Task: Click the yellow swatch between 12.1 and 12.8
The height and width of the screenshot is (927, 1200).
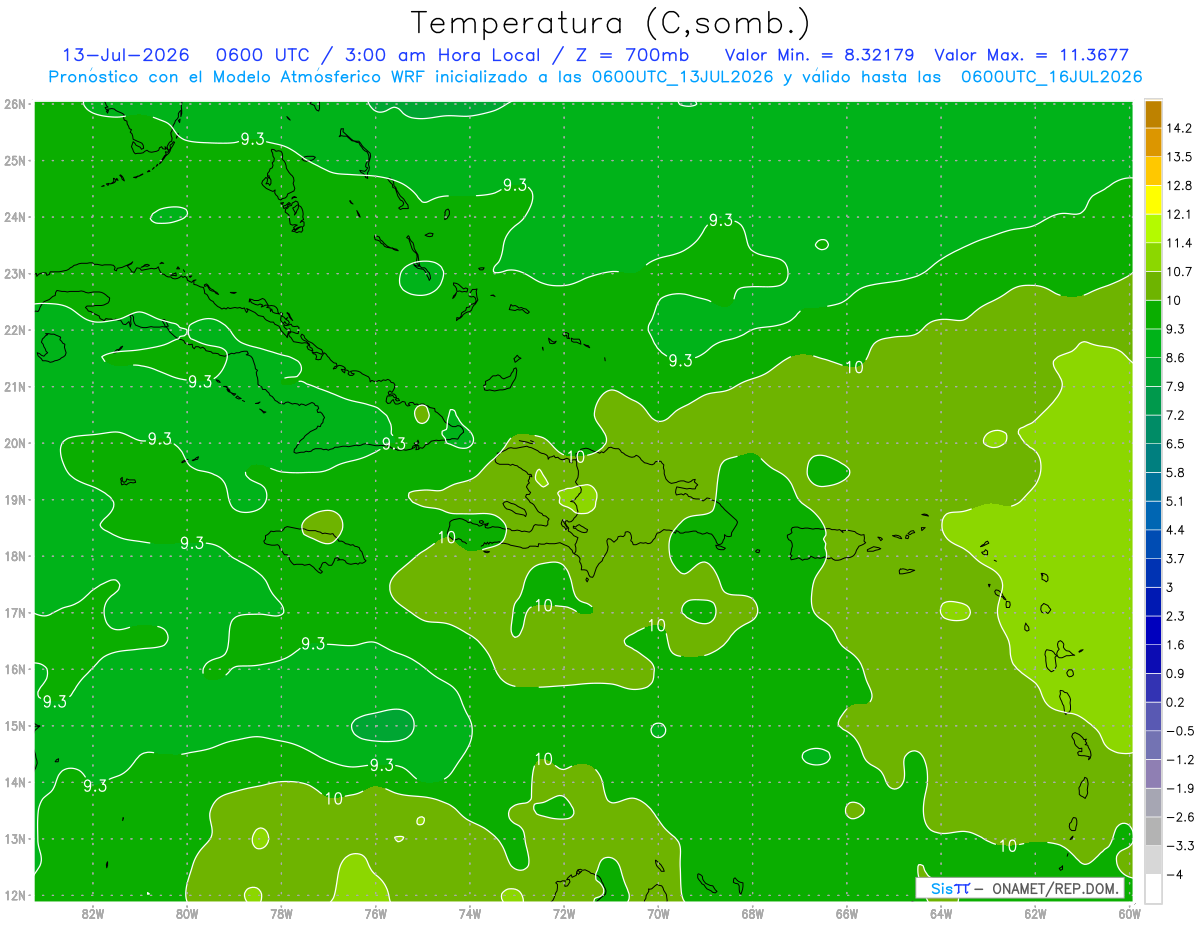Action: pos(1153,200)
